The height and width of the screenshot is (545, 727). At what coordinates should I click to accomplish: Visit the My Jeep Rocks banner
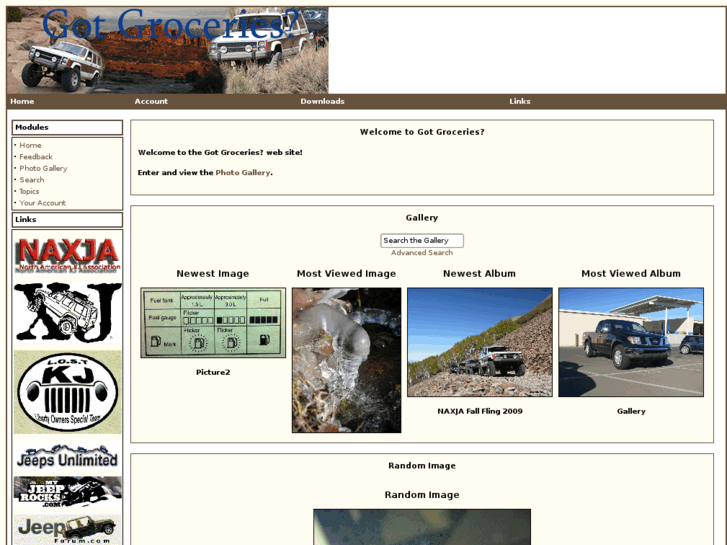coord(68,492)
